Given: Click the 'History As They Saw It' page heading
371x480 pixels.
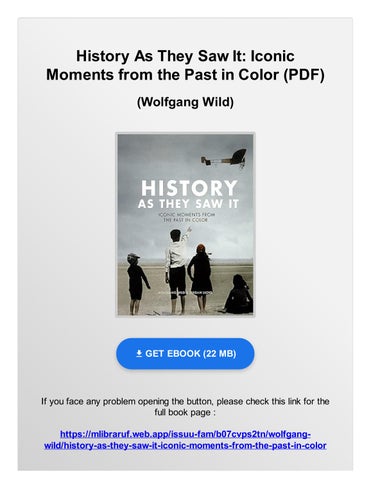Looking at the screenshot, I should [185, 65].
